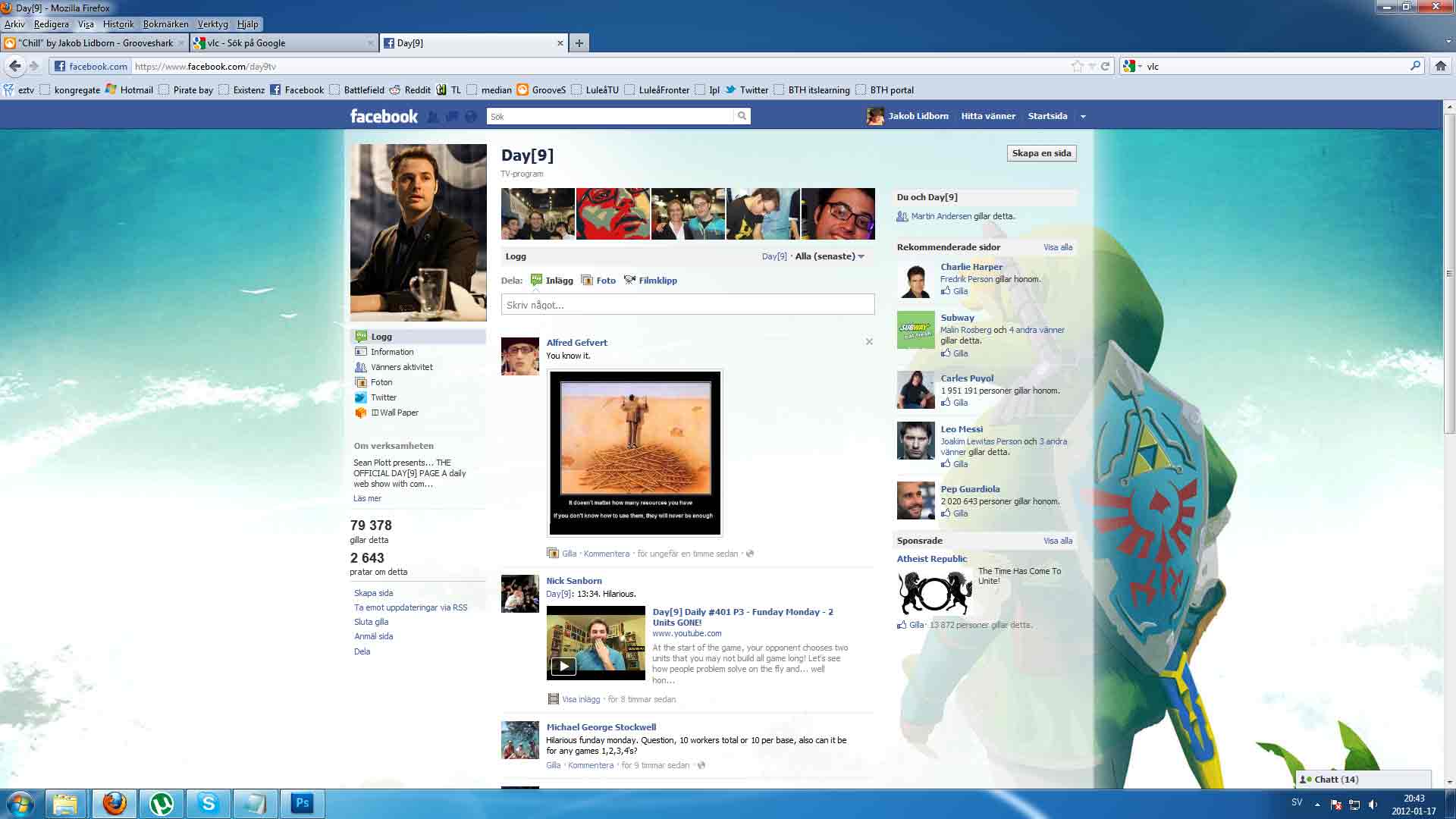Click the Facebook search magnifier button
The image size is (1456, 819).
coord(742,116)
